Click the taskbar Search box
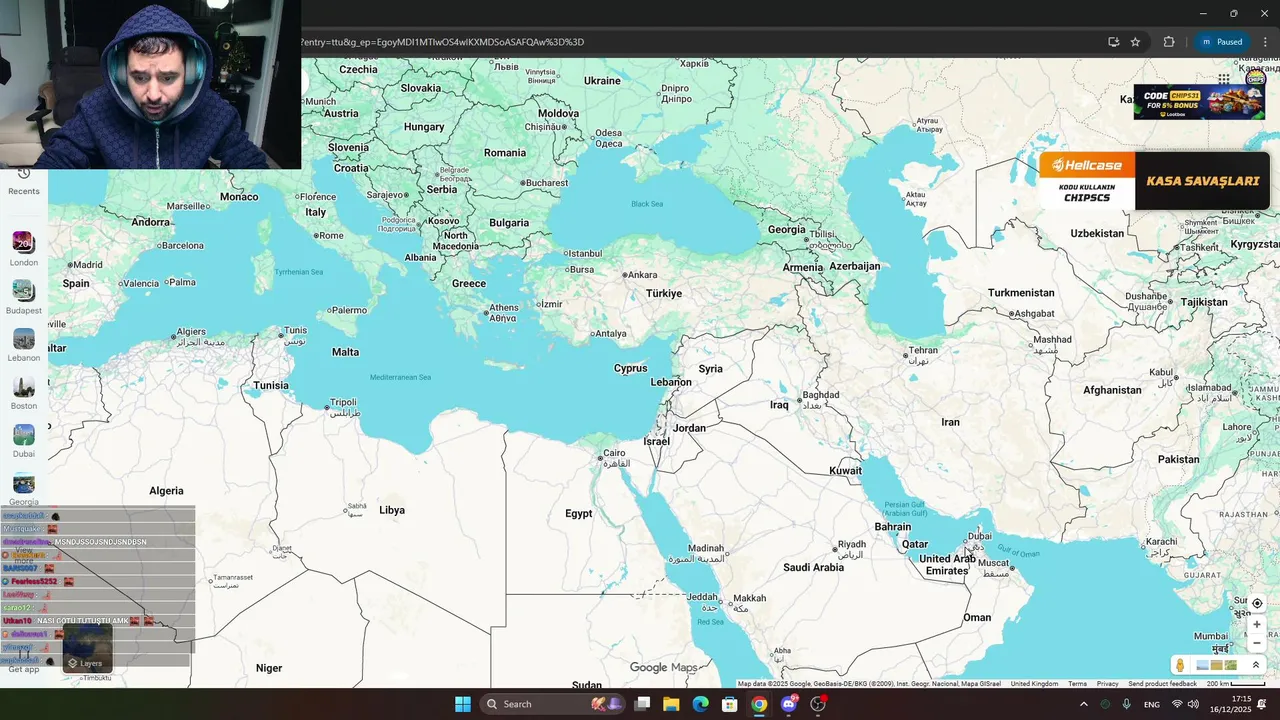Viewport: 1280px width, 720px height. [550, 704]
